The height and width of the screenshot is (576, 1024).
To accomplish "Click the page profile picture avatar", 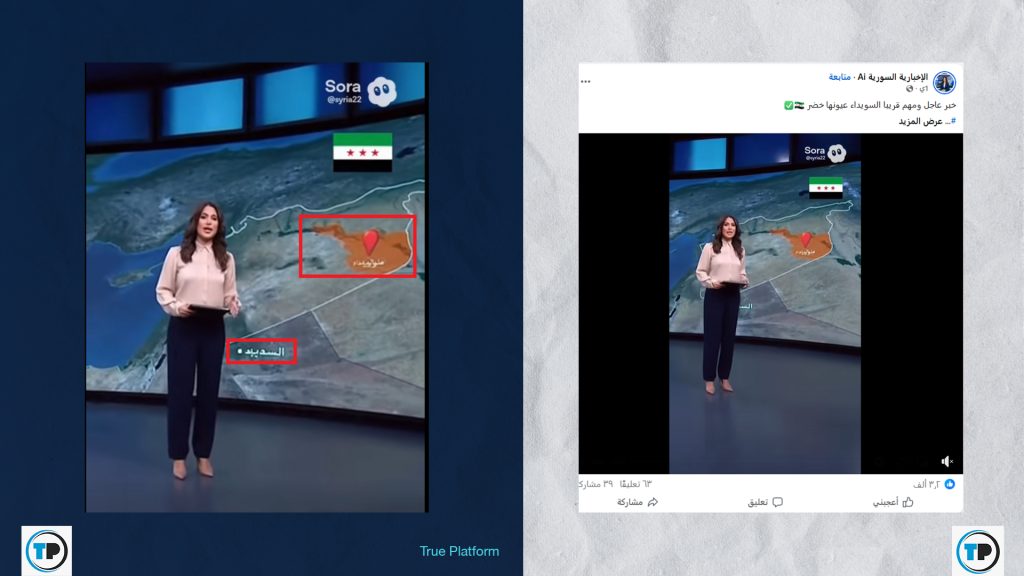I will coord(944,82).
